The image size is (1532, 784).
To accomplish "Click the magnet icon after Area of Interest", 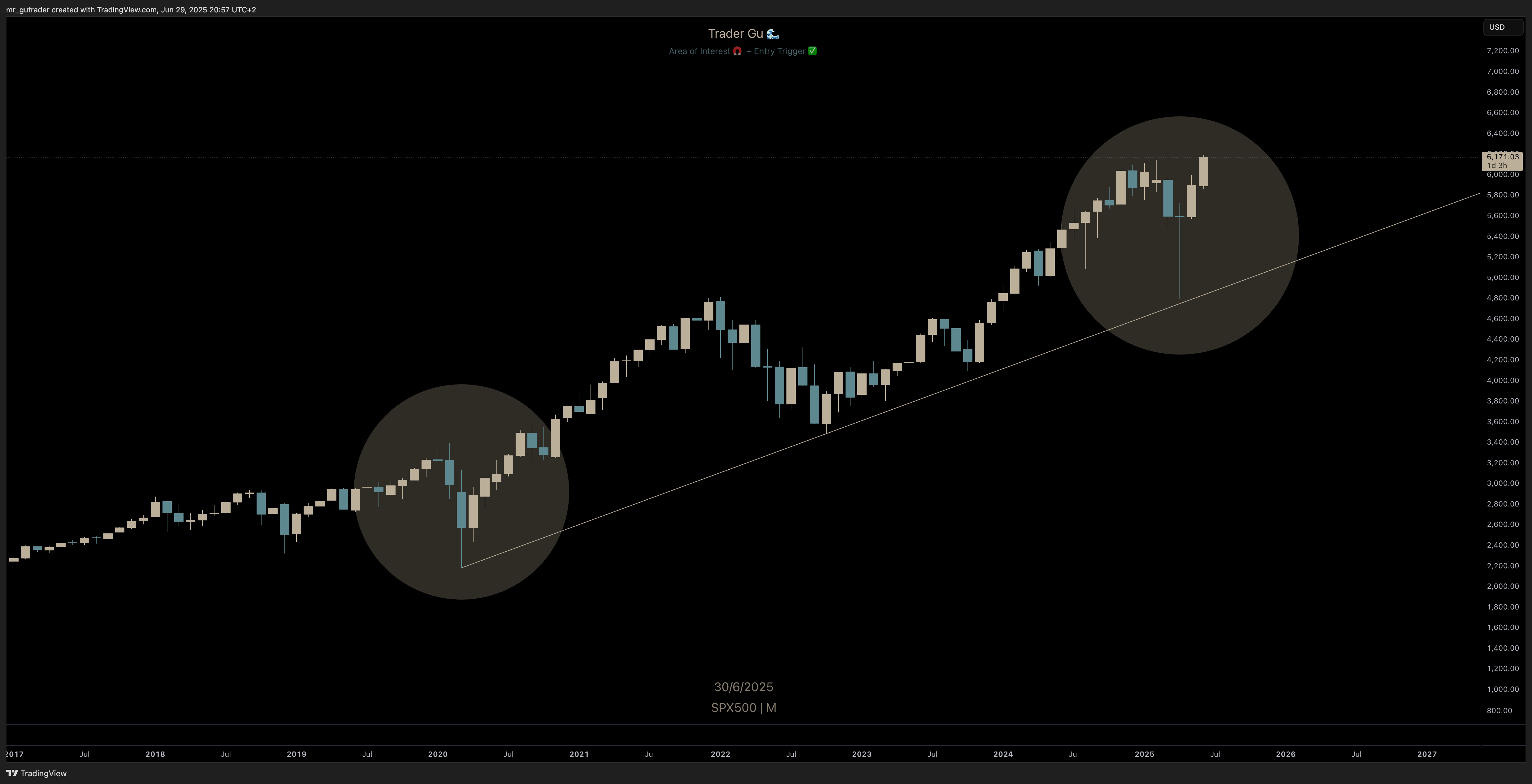I will tap(738, 51).
